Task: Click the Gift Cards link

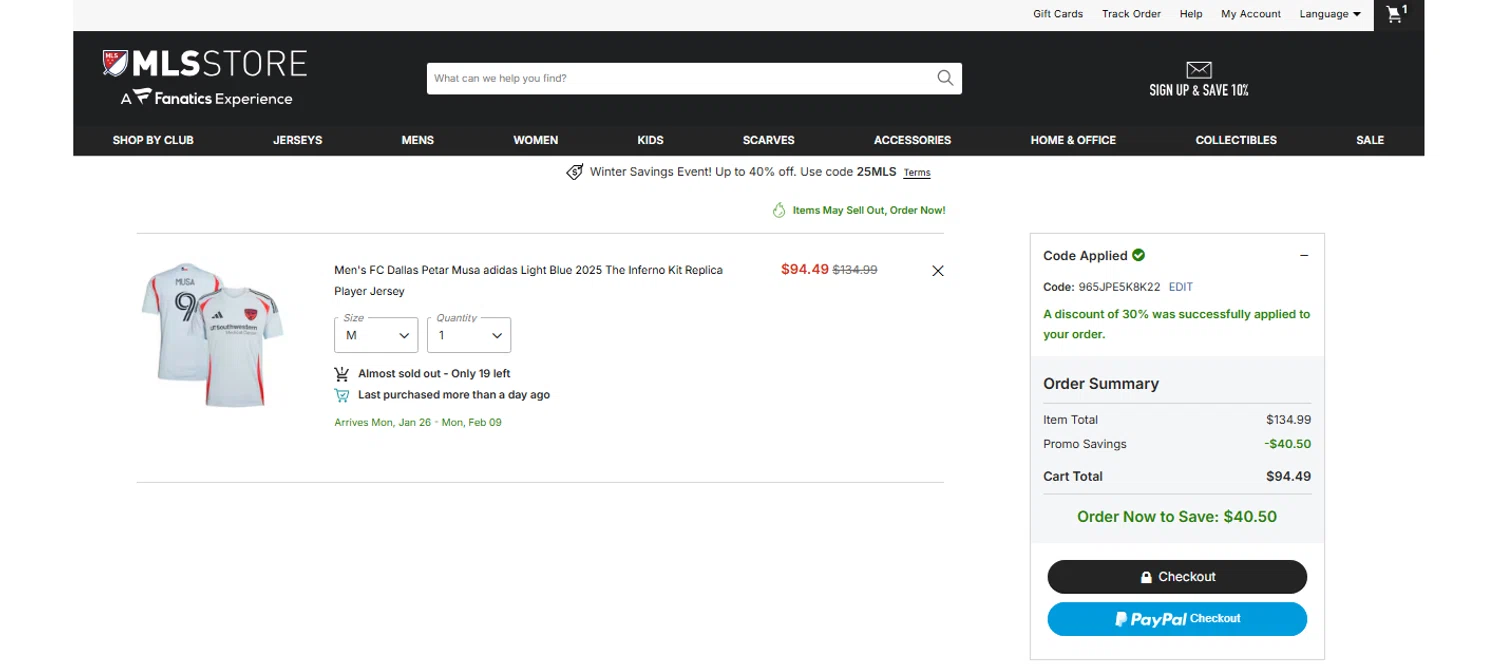Action: (1058, 14)
